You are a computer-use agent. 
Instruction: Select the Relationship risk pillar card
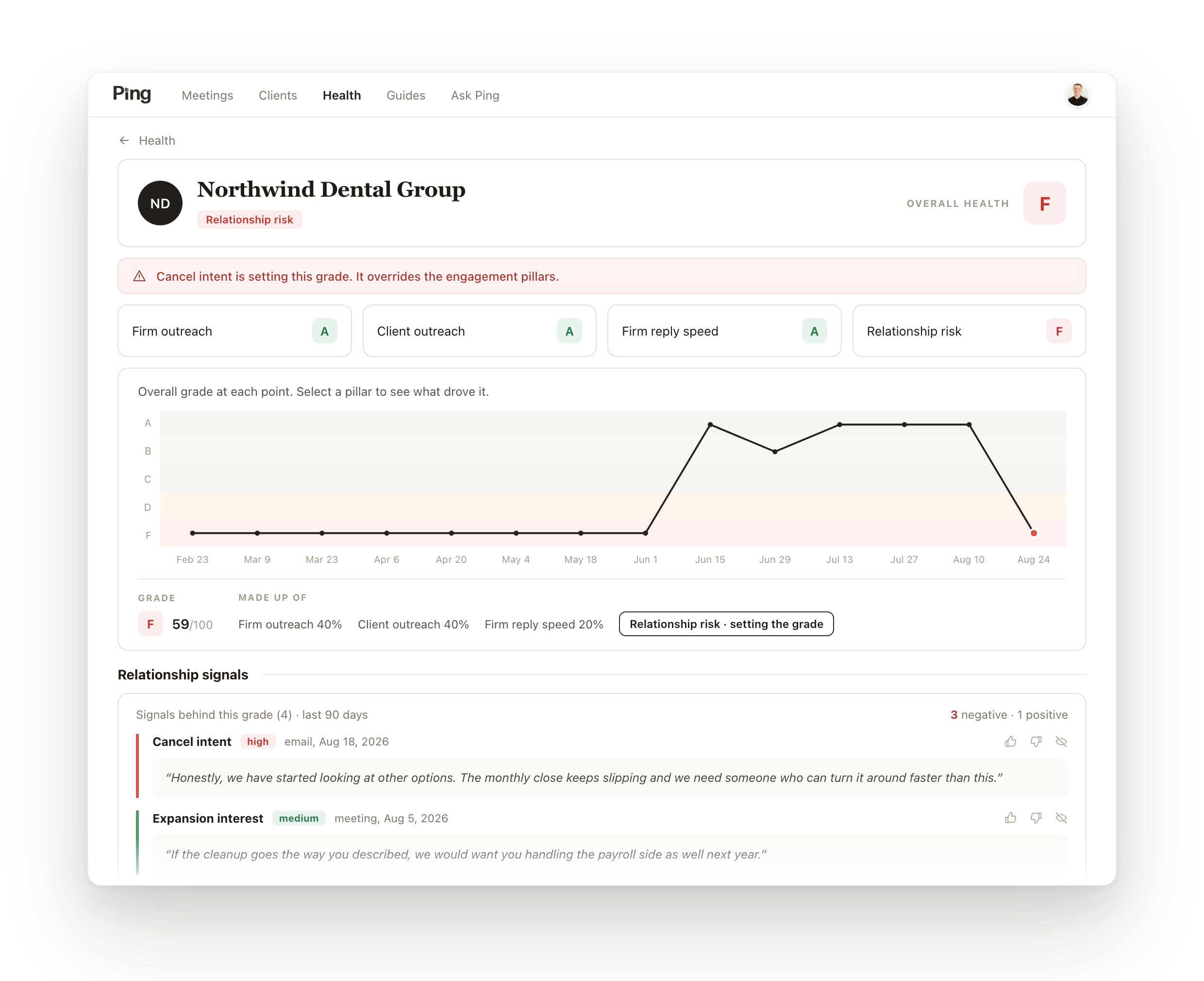[969, 331]
